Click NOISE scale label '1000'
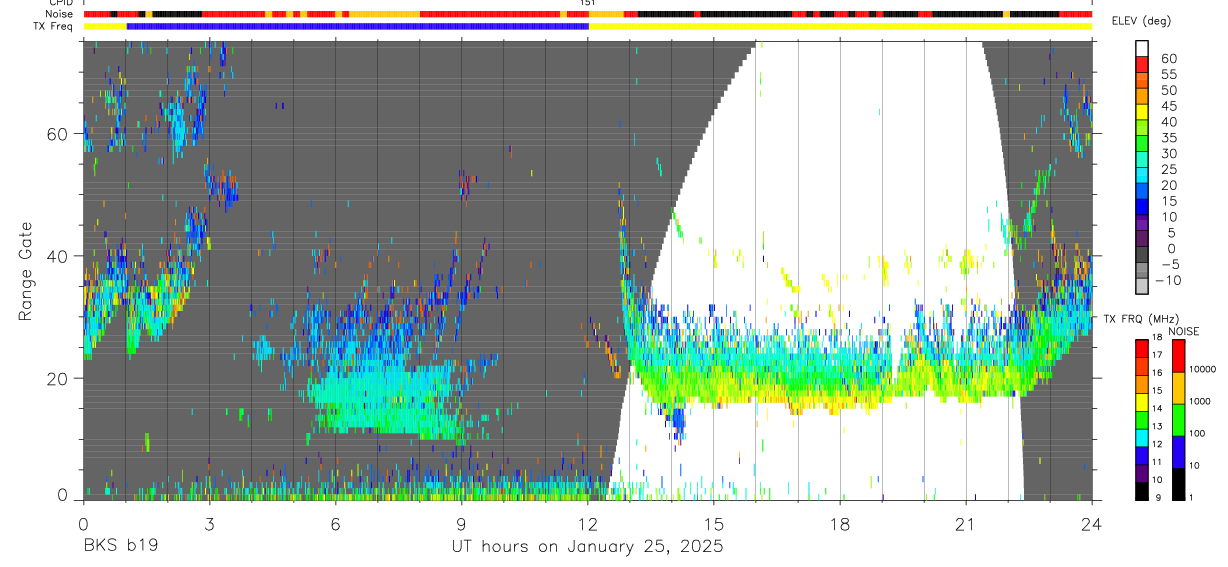 point(1200,401)
